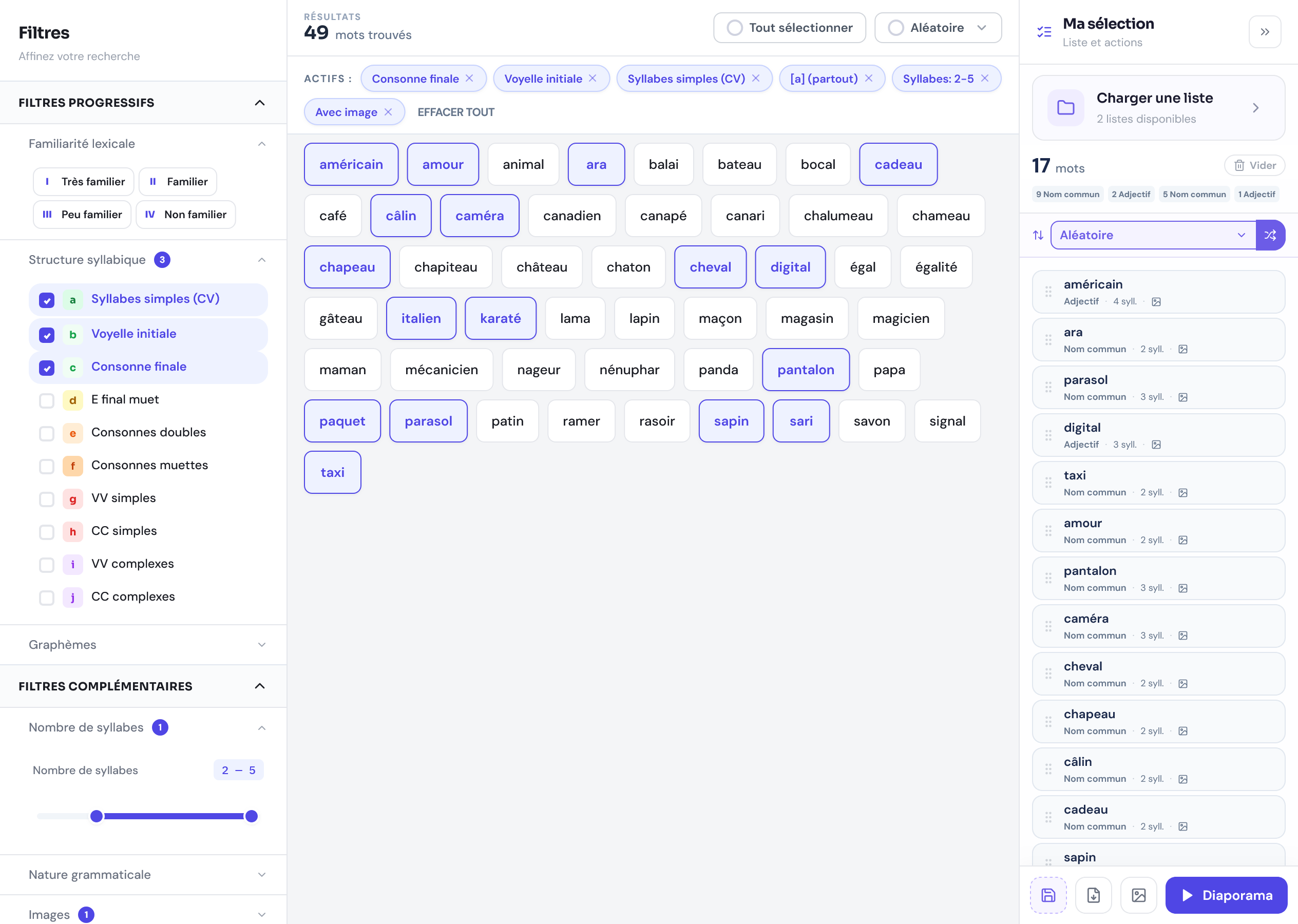Viewport: 1298px width, 924px height.
Task: Move the maximum syllables slider handle
Action: coord(251,817)
